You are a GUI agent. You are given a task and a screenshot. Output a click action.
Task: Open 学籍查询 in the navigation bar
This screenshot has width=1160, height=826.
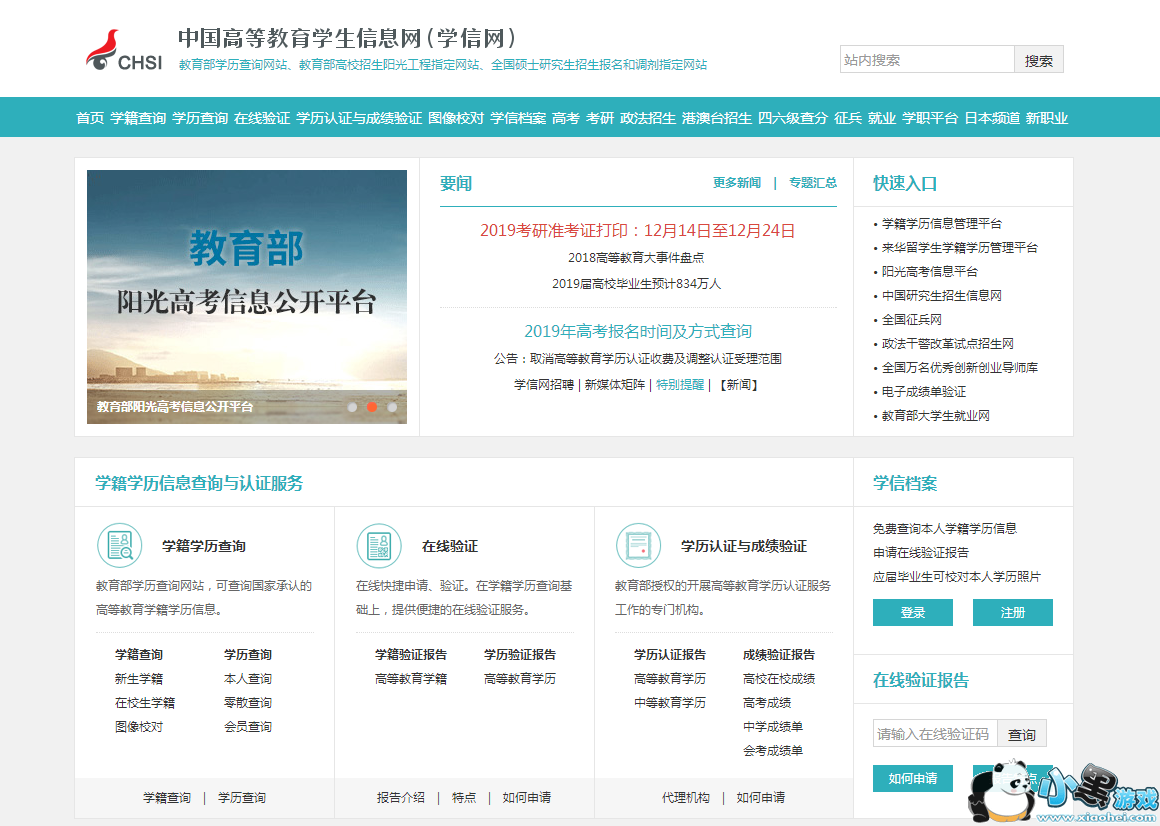click(x=138, y=118)
